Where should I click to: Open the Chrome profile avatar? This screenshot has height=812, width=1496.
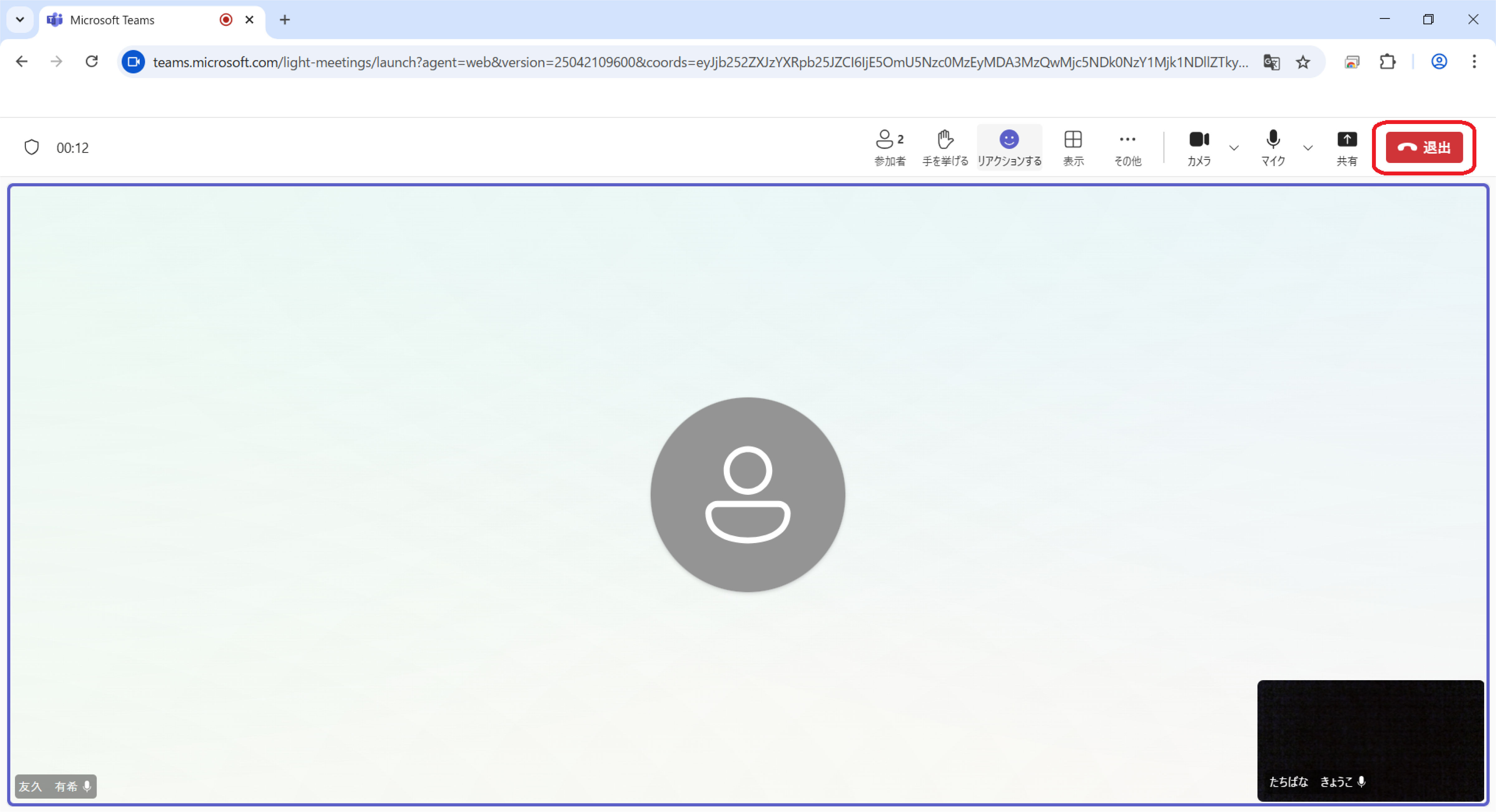(x=1439, y=62)
